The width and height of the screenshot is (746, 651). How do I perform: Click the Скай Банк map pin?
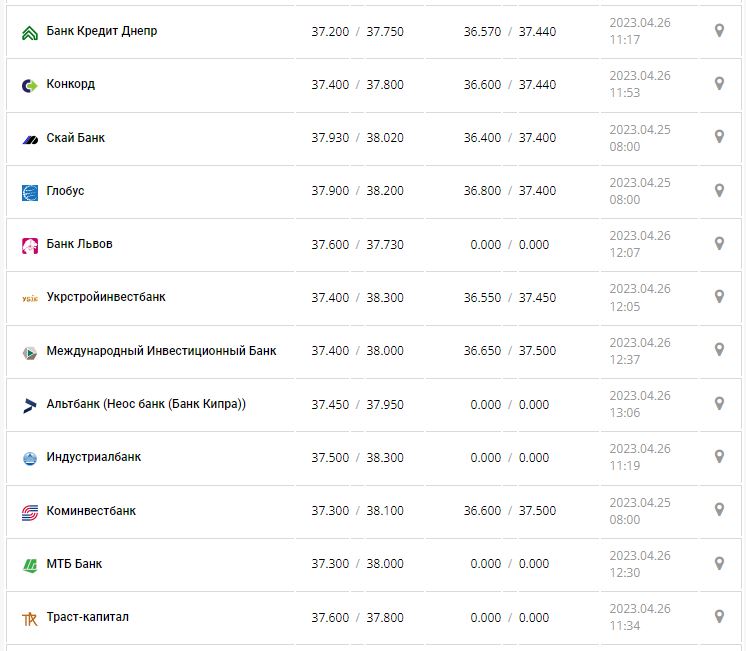pyautogui.click(x=718, y=137)
